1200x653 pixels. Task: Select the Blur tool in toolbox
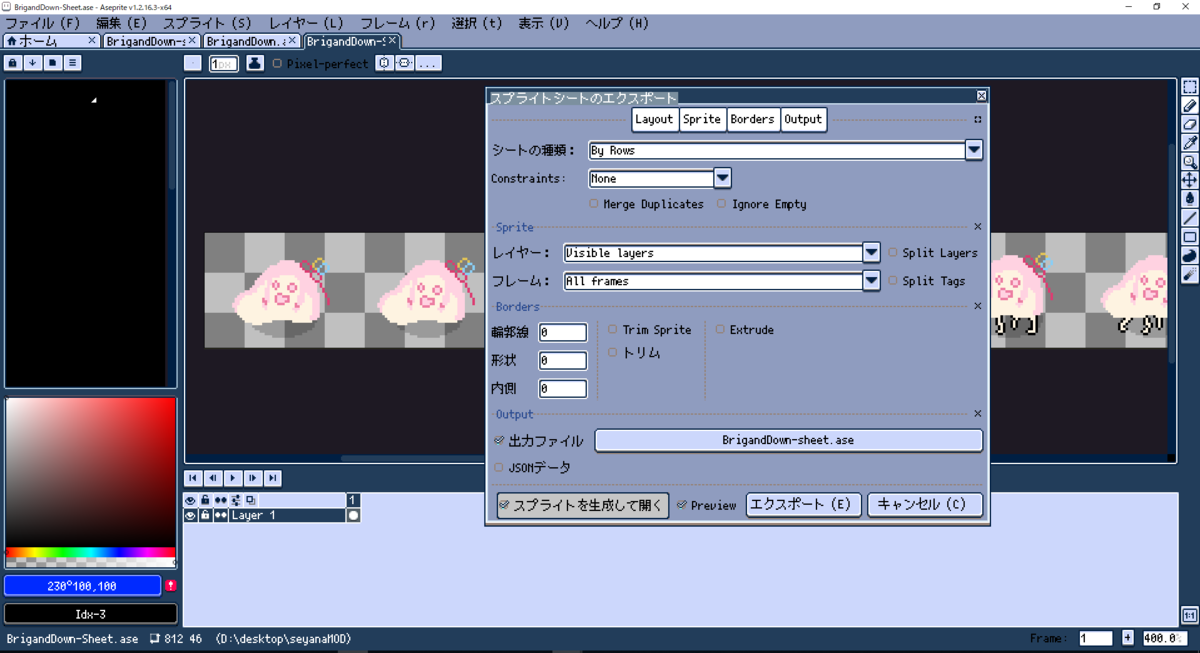[x=1190, y=274]
